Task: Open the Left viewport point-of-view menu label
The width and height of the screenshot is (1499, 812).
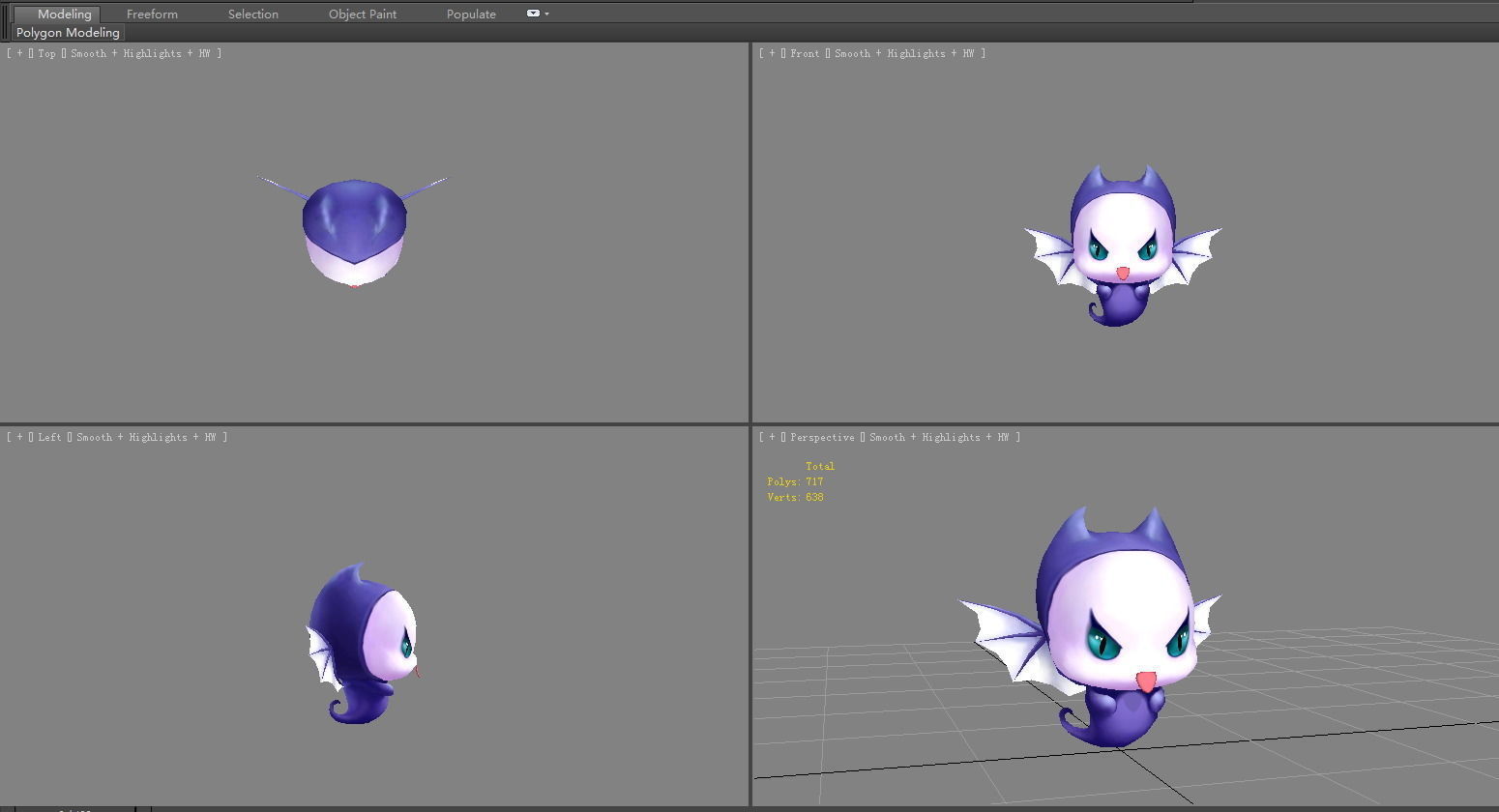Action: coord(49,437)
